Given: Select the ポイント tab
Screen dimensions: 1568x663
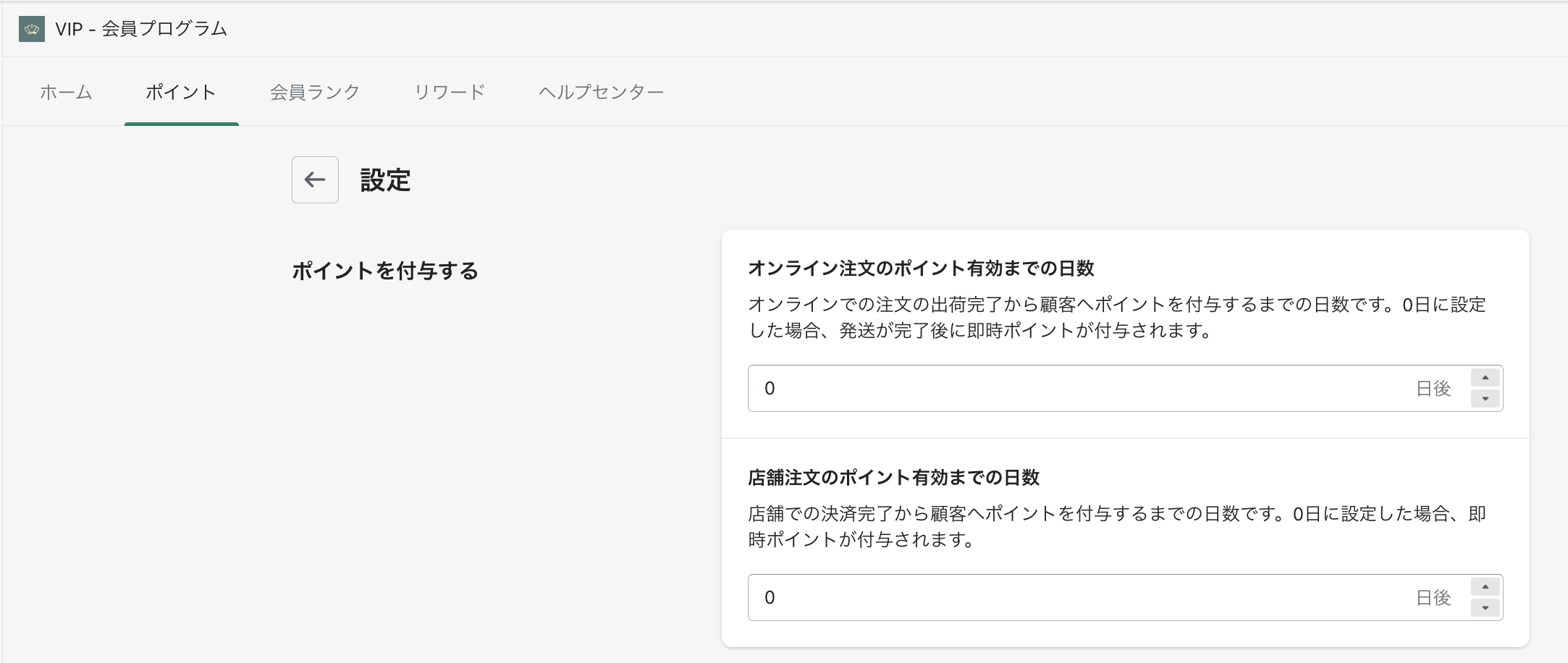Looking at the screenshot, I should click(x=181, y=92).
